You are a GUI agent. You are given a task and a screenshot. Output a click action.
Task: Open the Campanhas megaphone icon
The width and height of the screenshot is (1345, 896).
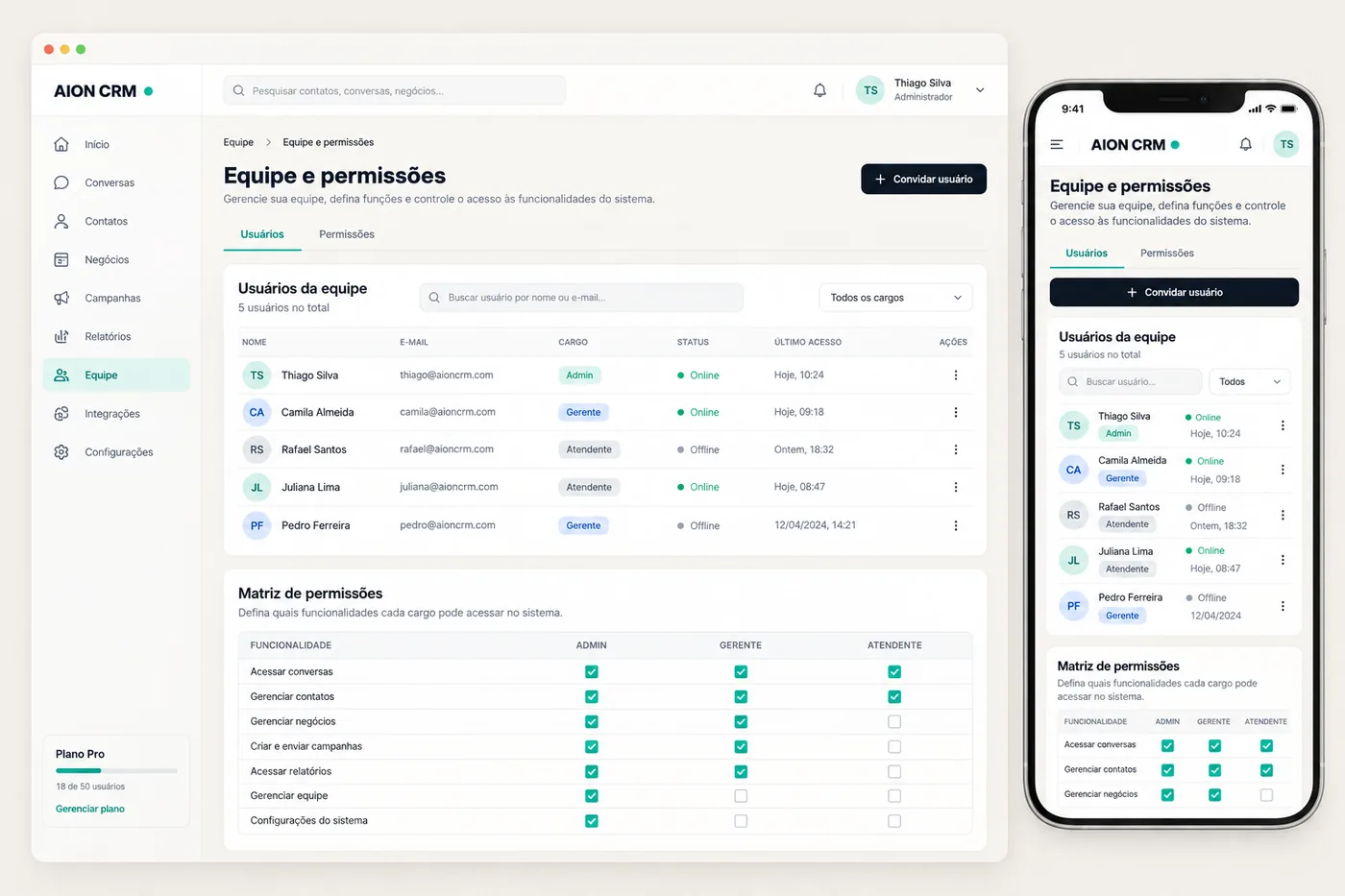(61, 298)
